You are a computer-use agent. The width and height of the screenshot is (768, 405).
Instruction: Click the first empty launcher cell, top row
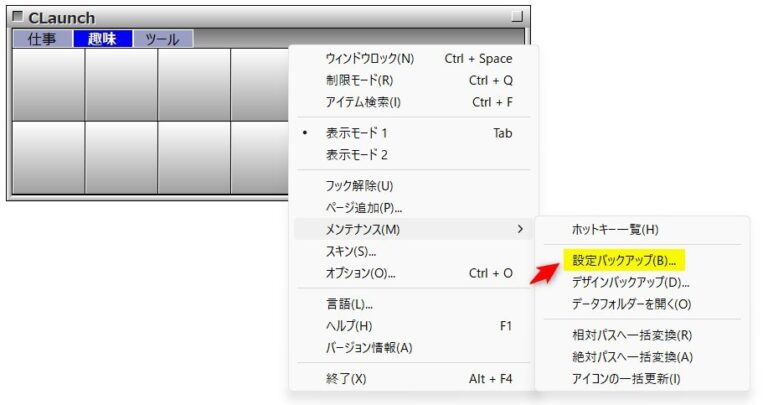48,85
